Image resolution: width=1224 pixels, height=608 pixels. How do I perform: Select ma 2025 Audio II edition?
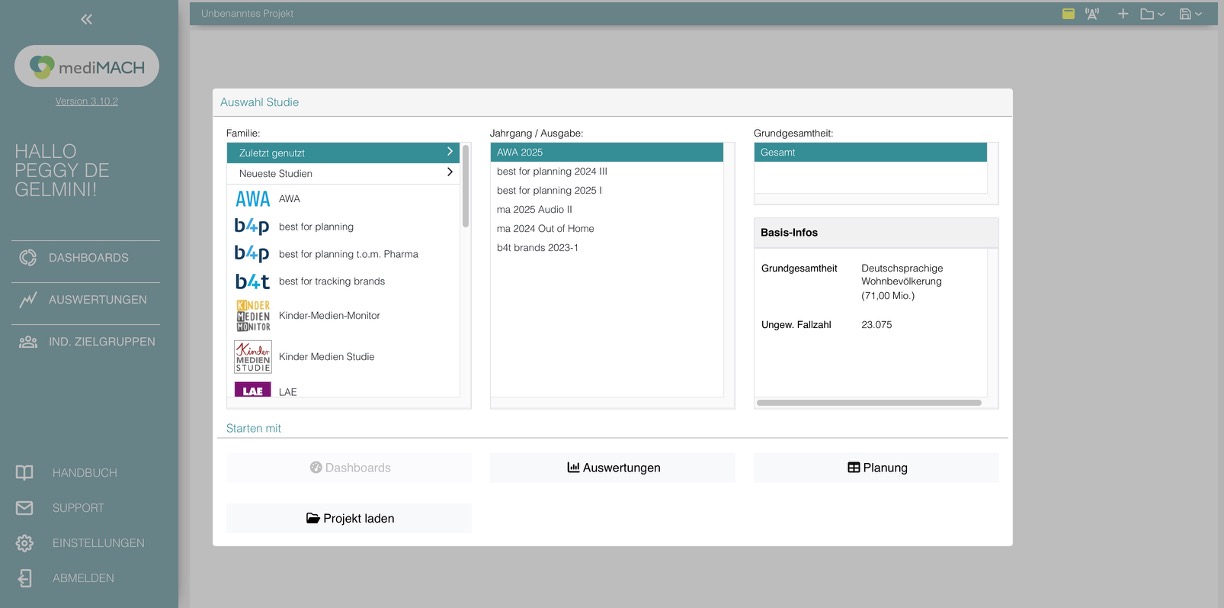535,210
